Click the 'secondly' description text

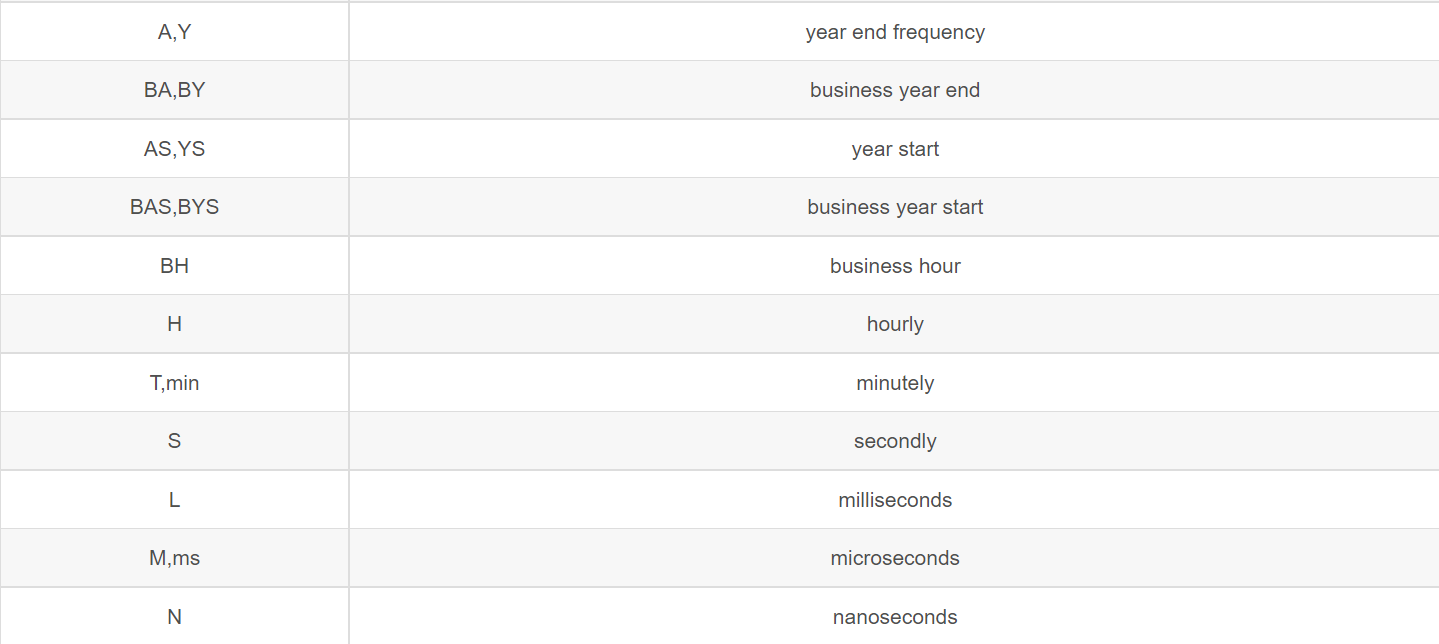[895, 441]
